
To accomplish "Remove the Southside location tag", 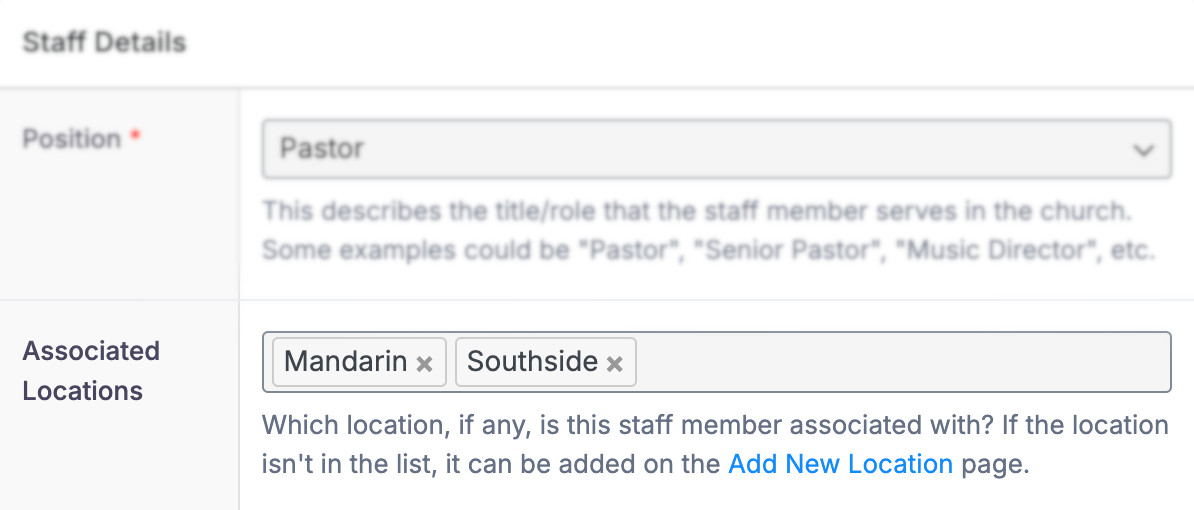I will (615, 363).
